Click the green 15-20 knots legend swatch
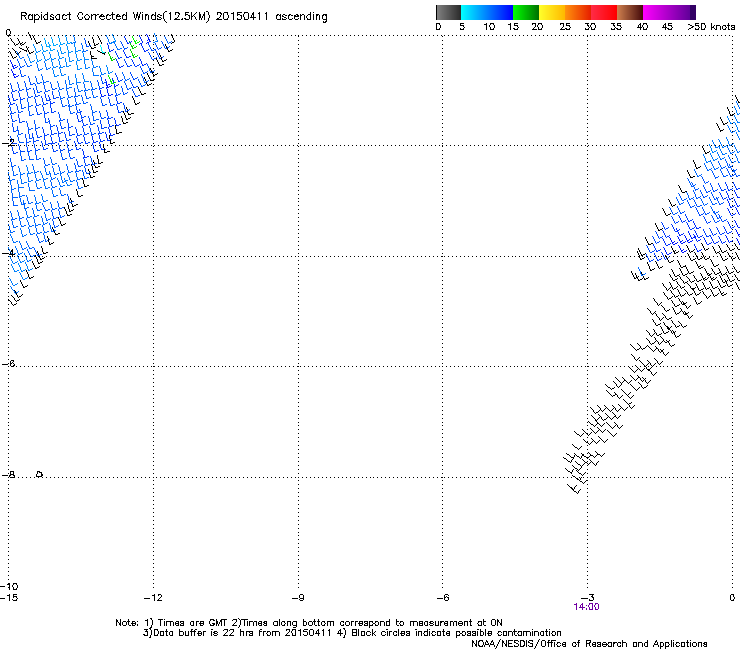The width and height of the screenshot is (740, 650). (526, 12)
